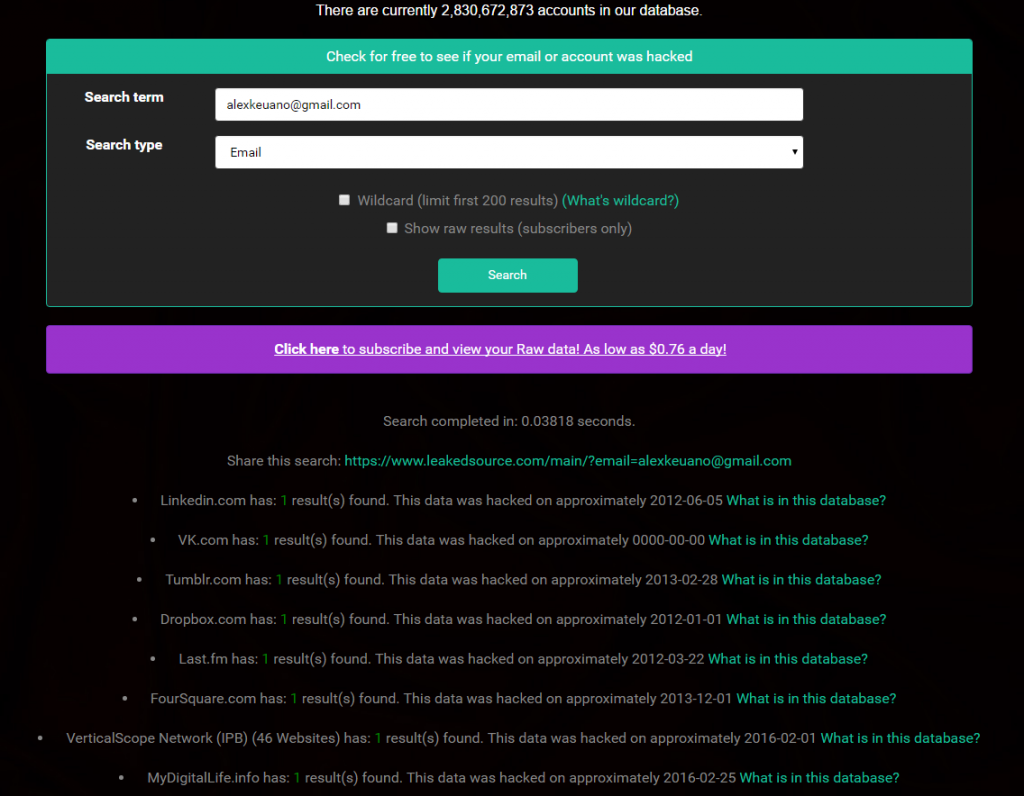
Task: Click the purple subscribe Raw data banner link
Action: [x=500, y=349]
